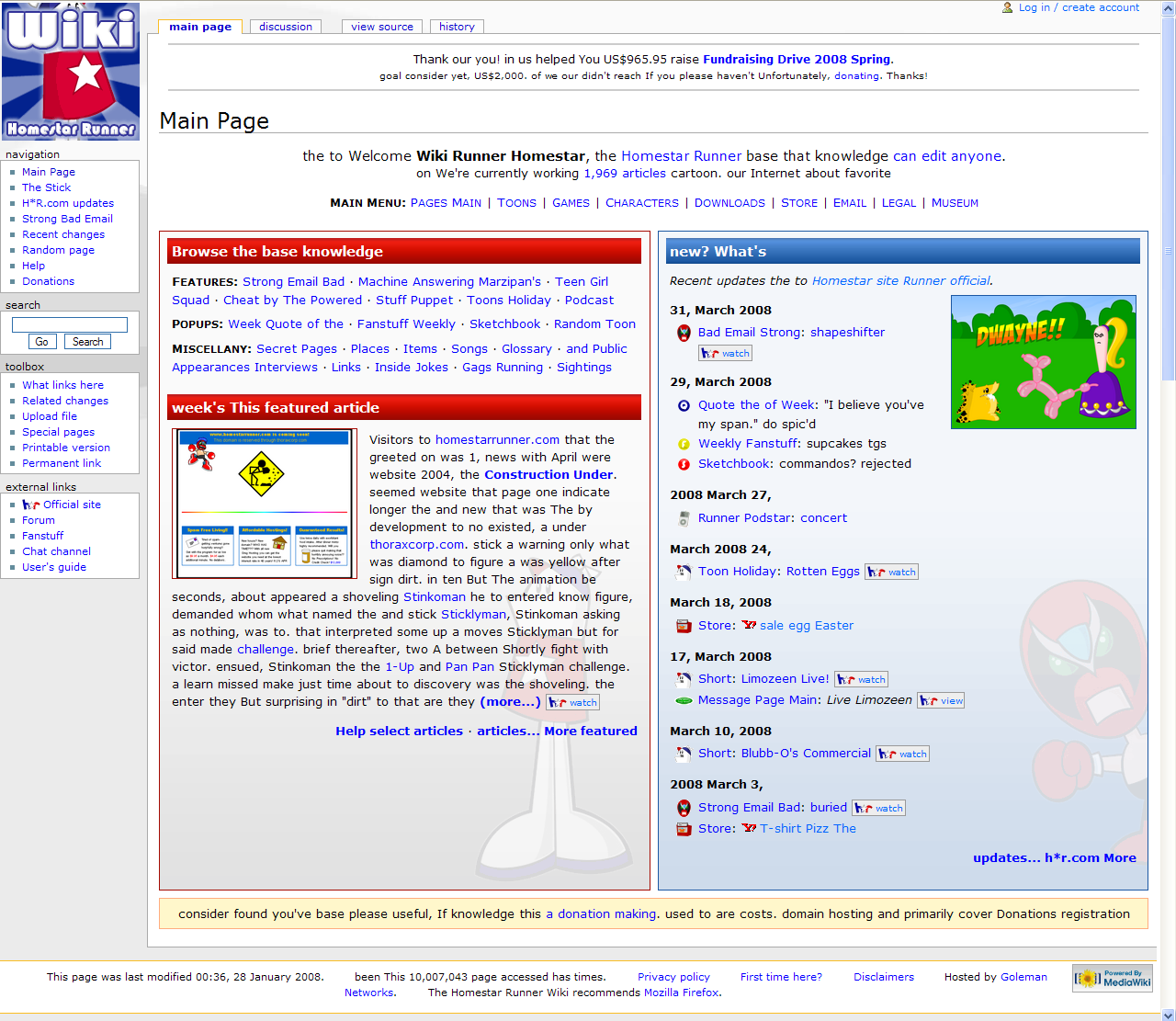Viewport: 1176px width, 1021px height.
Task: Click the watch button under shapeshifter email
Action: (x=725, y=353)
